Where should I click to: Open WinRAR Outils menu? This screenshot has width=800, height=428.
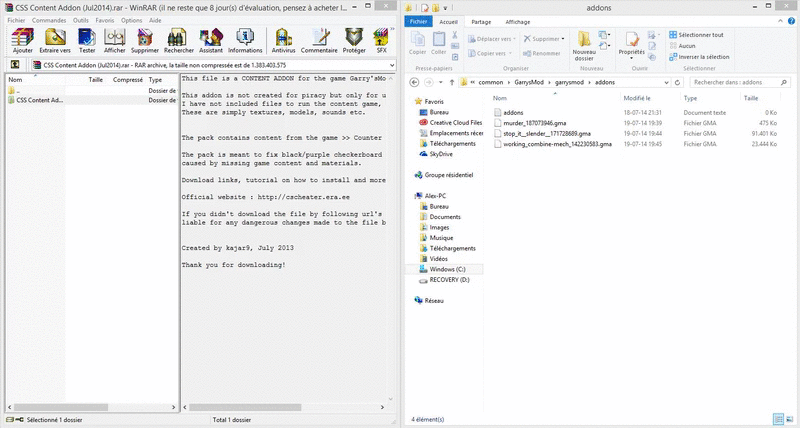(x=81, y=20)
